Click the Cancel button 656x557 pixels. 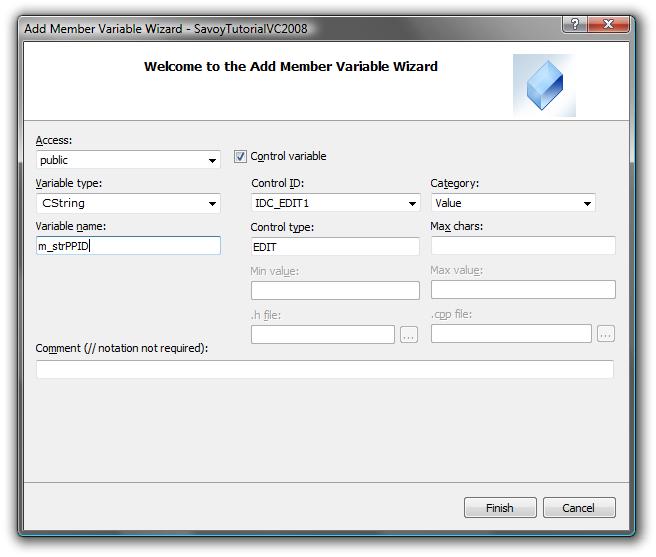click(x=578, y=508)
